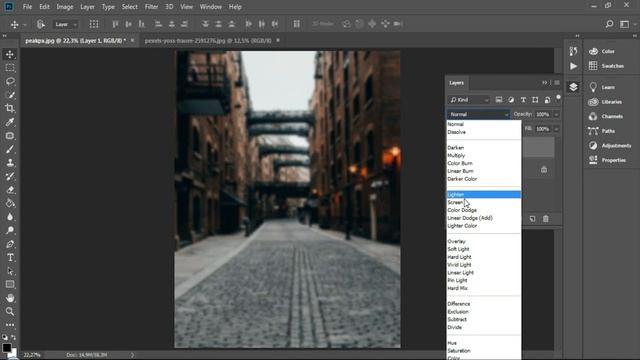Select the Horizontal Type tool

point(10,258)
